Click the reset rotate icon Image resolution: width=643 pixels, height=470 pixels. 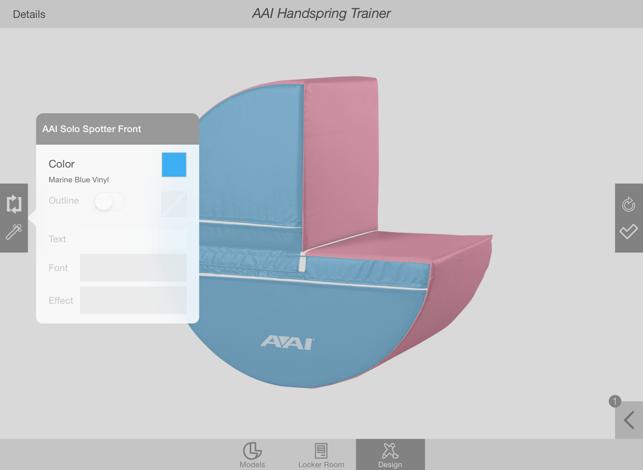pyautogui.click(x=628, y=204)
